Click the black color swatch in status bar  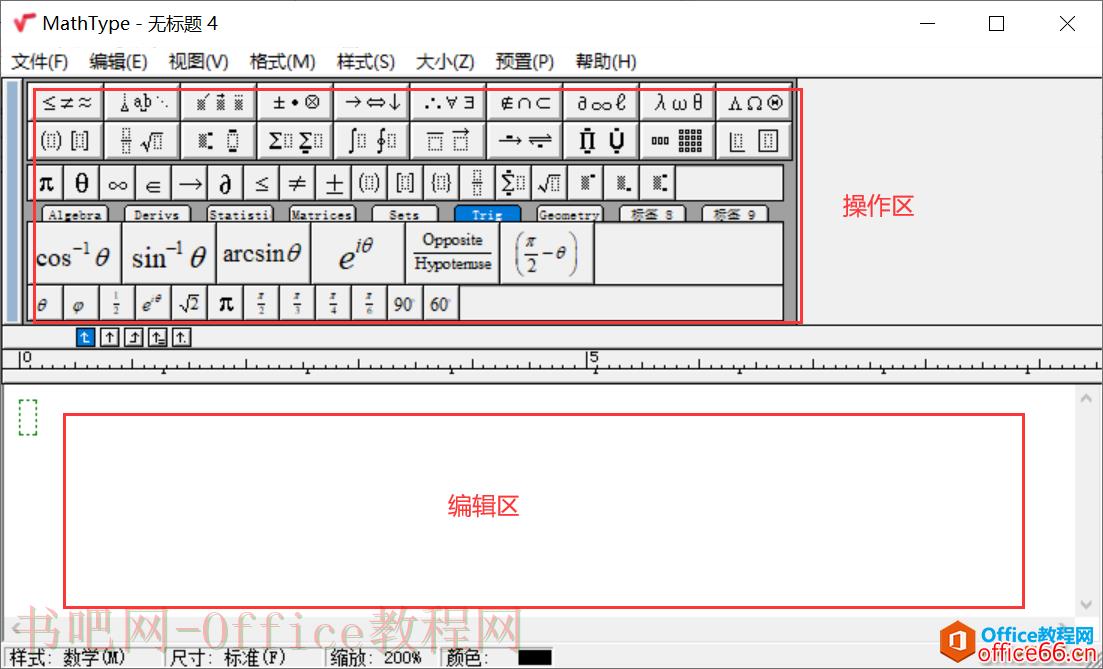(535, 658)
